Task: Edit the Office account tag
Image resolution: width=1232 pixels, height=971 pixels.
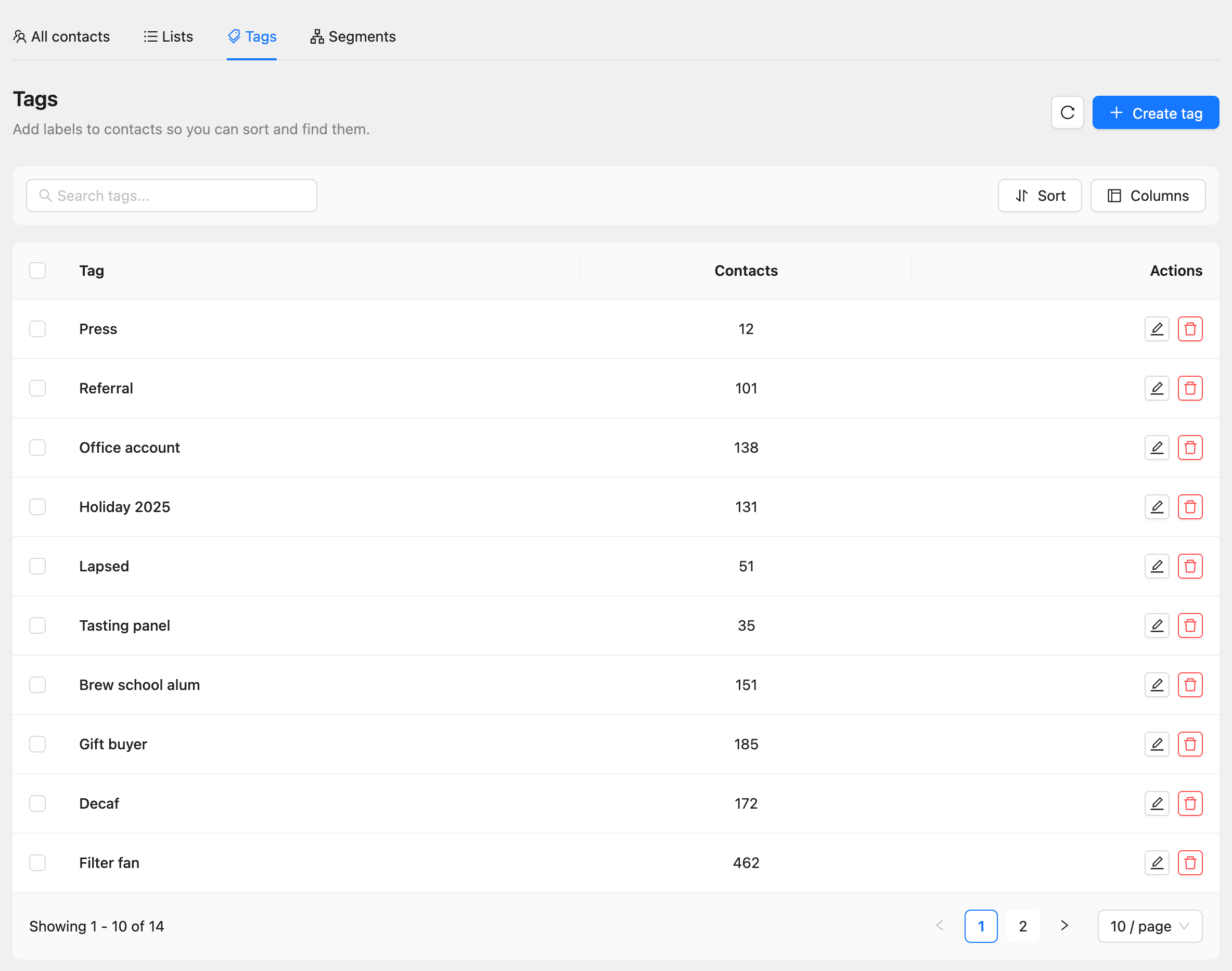Action: 1157,448
